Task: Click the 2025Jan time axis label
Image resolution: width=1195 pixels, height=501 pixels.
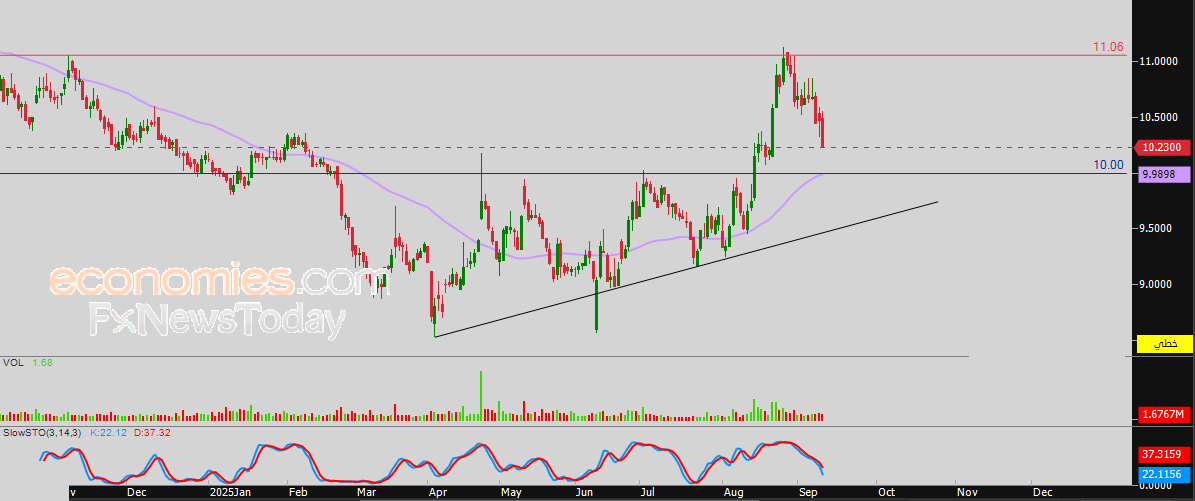Action: pos(229,493)
